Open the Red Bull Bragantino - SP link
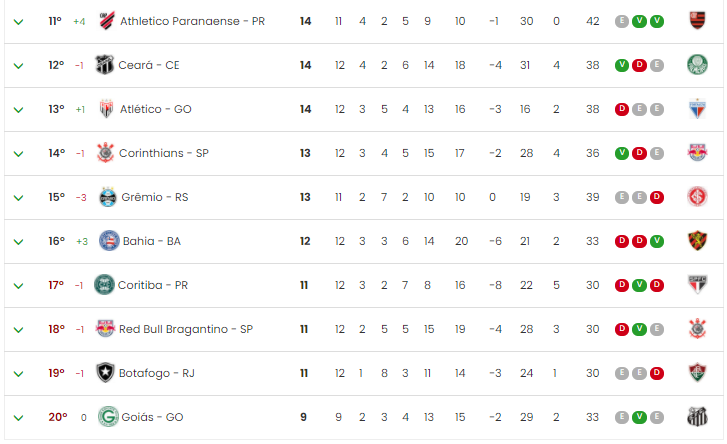Viewport: 727px width, 444px height. pos(186,329)
